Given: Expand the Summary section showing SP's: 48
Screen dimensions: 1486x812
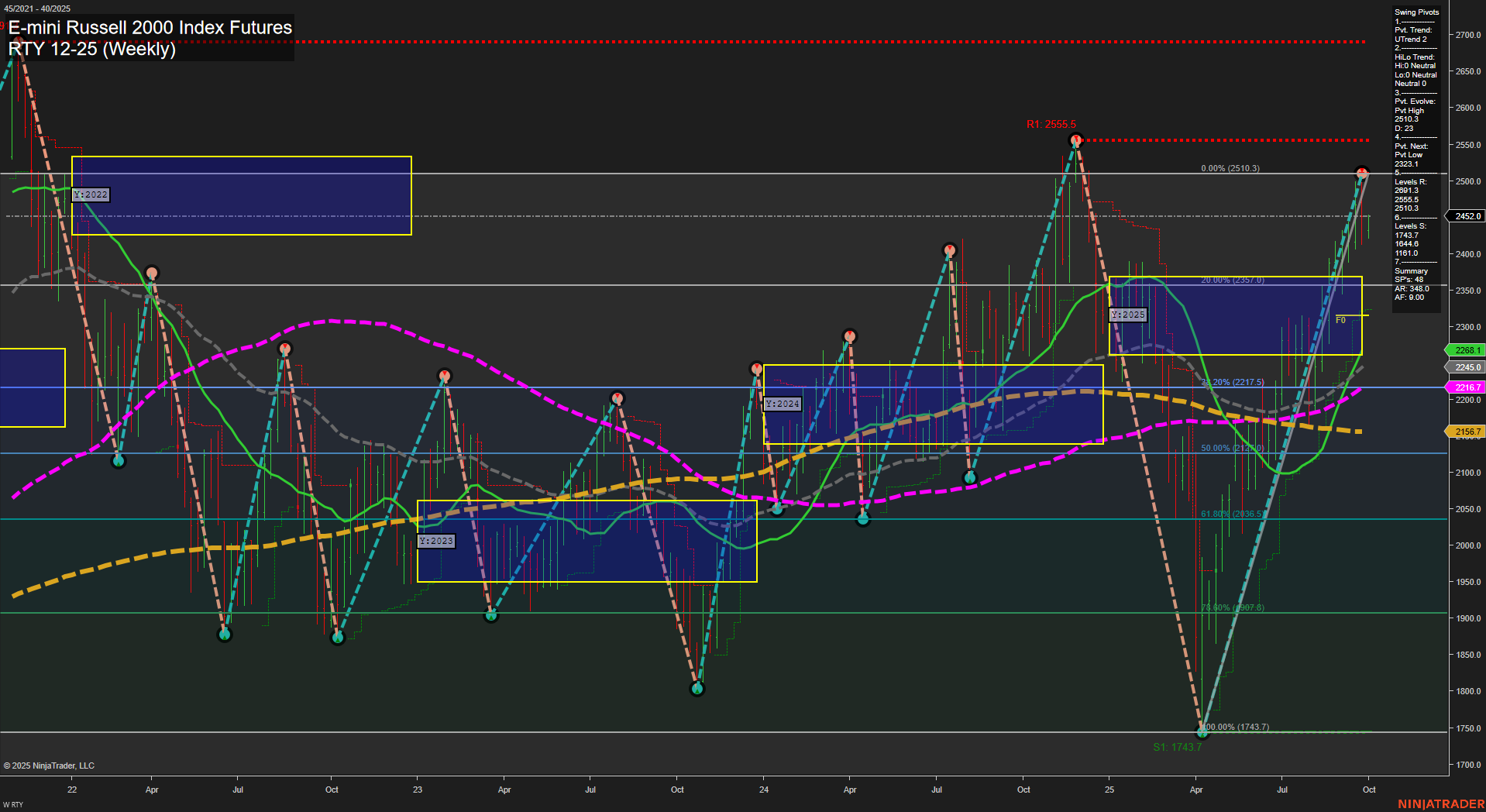Looking at the screenshot, I should coord(1411,270).
